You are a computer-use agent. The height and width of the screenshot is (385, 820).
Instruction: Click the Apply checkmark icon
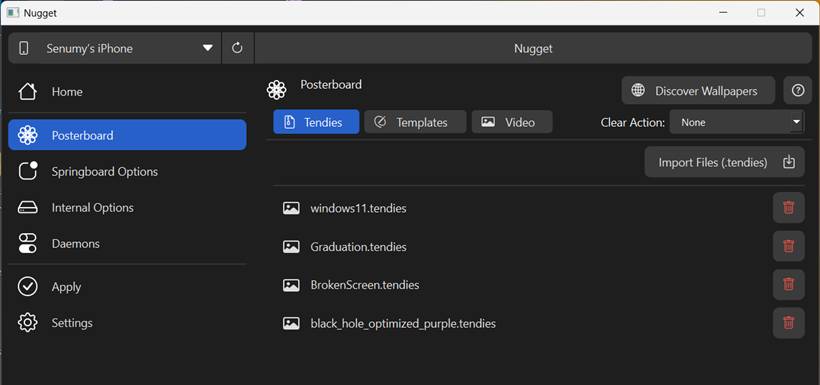27,287
